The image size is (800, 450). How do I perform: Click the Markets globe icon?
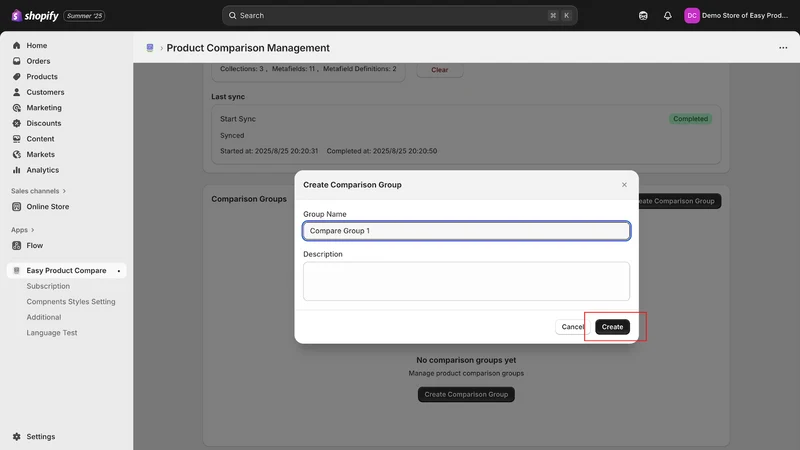pyautogui.click(x=17, y=155)
